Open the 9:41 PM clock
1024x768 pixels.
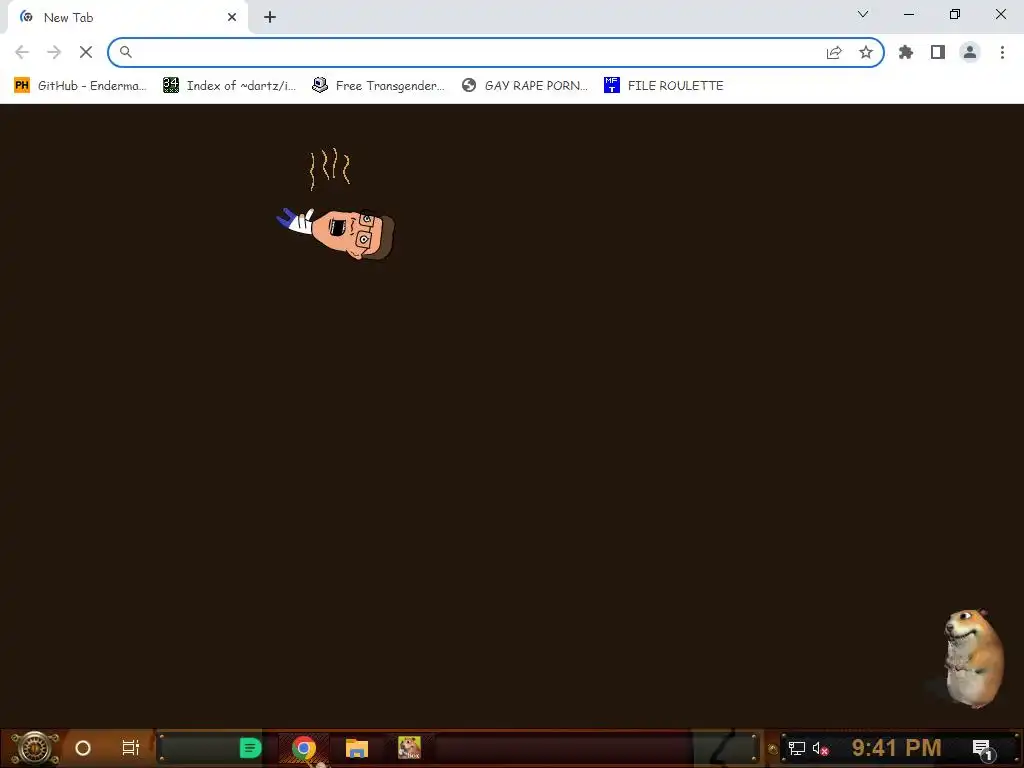896,748
